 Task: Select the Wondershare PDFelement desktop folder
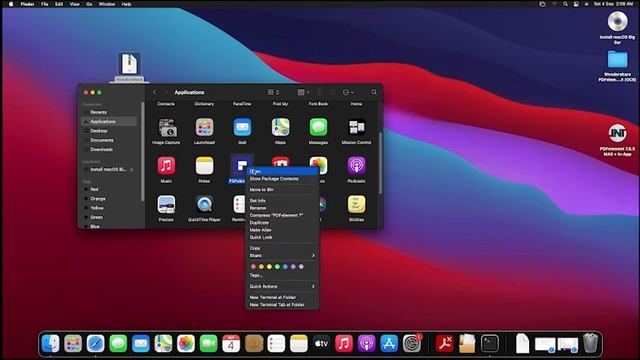pos(617,60)
